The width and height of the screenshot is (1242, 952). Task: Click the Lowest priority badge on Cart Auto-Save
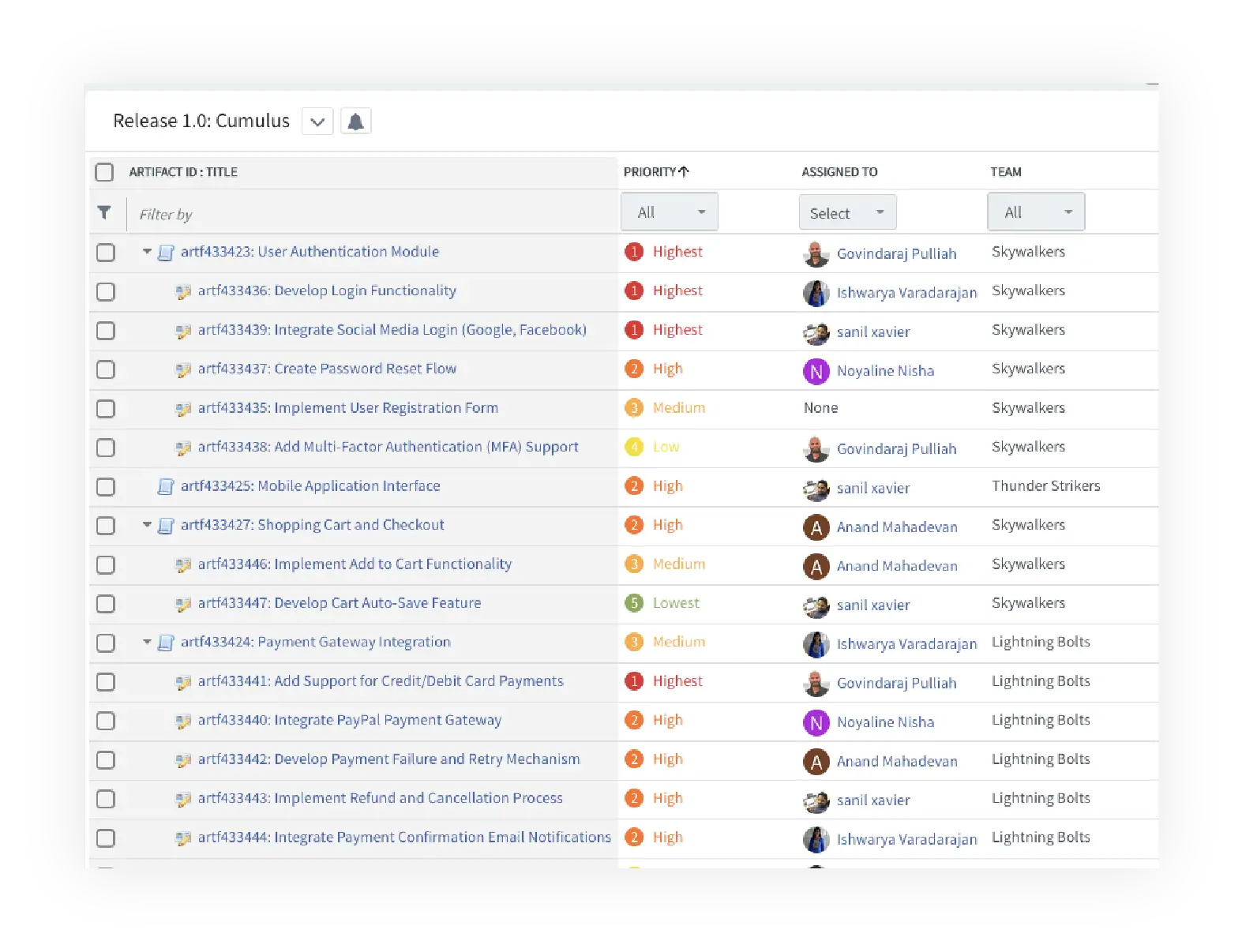[633, 603]
